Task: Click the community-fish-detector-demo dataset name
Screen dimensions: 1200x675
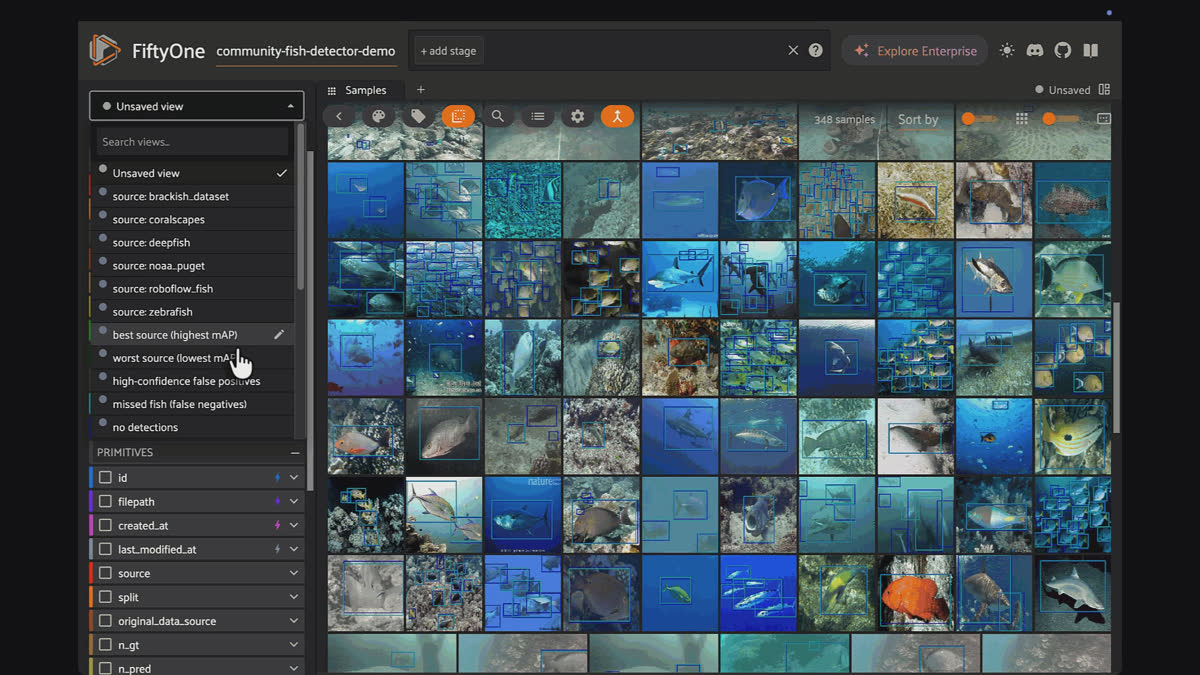Action: coord(306,51)
